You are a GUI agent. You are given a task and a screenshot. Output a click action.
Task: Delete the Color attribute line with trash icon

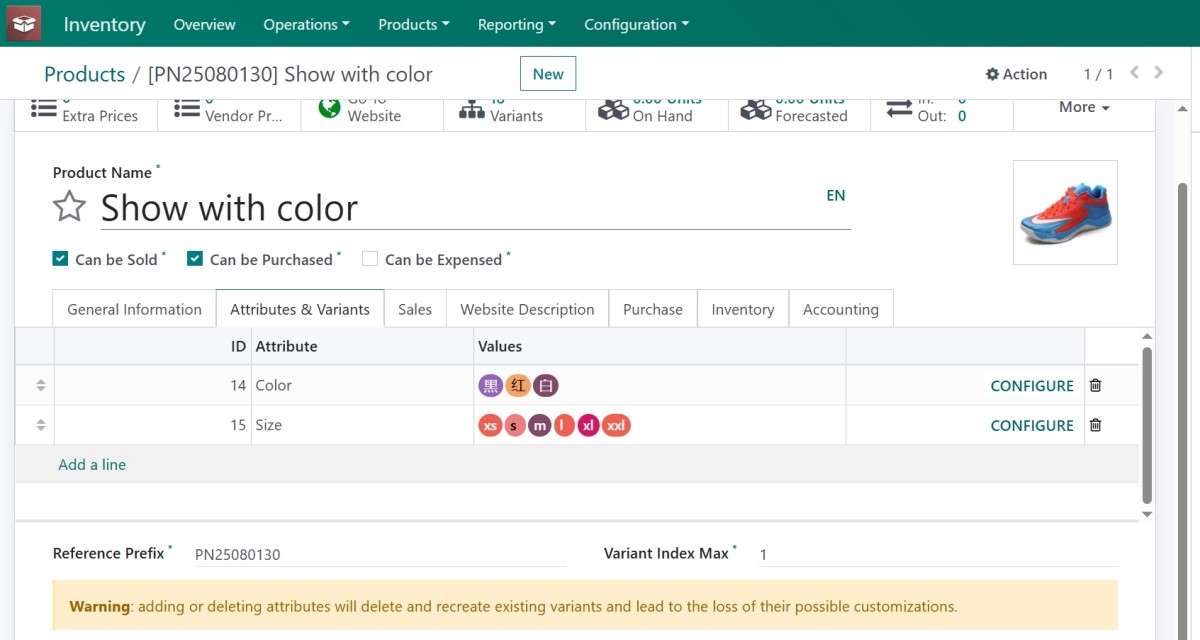pos(1095,385)
